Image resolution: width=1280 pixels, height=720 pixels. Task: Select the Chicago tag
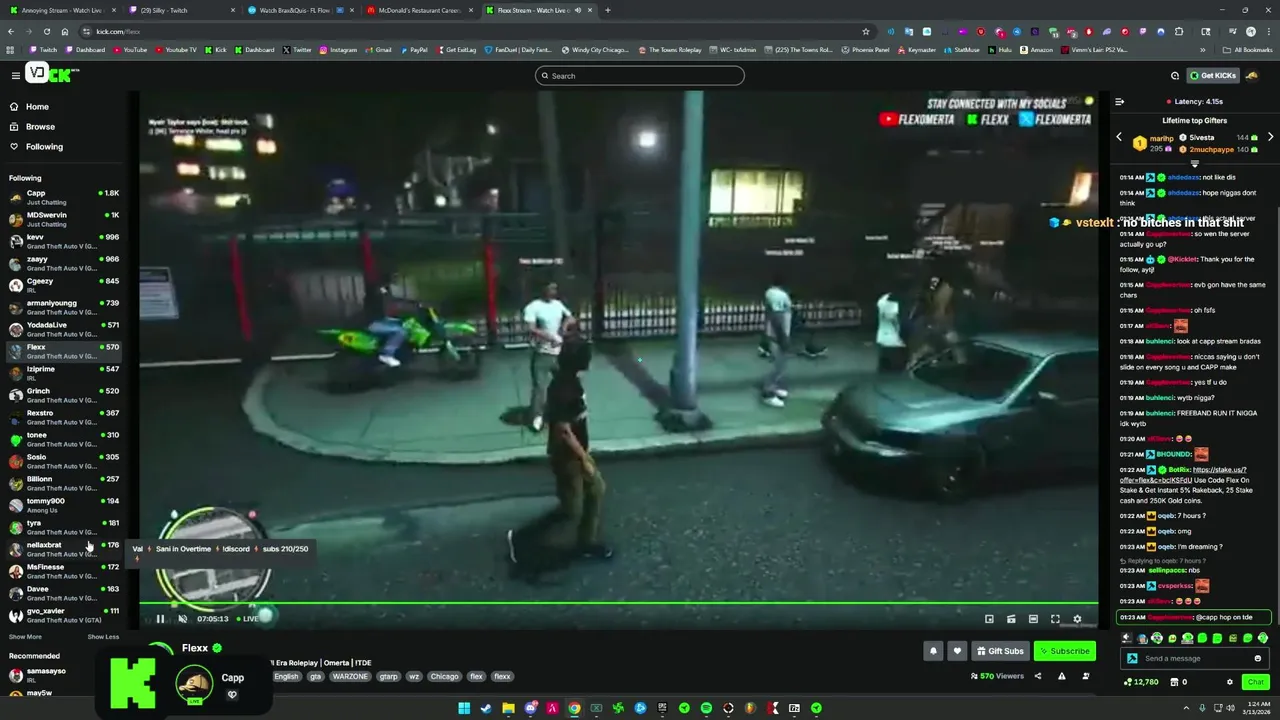point(444,676)
